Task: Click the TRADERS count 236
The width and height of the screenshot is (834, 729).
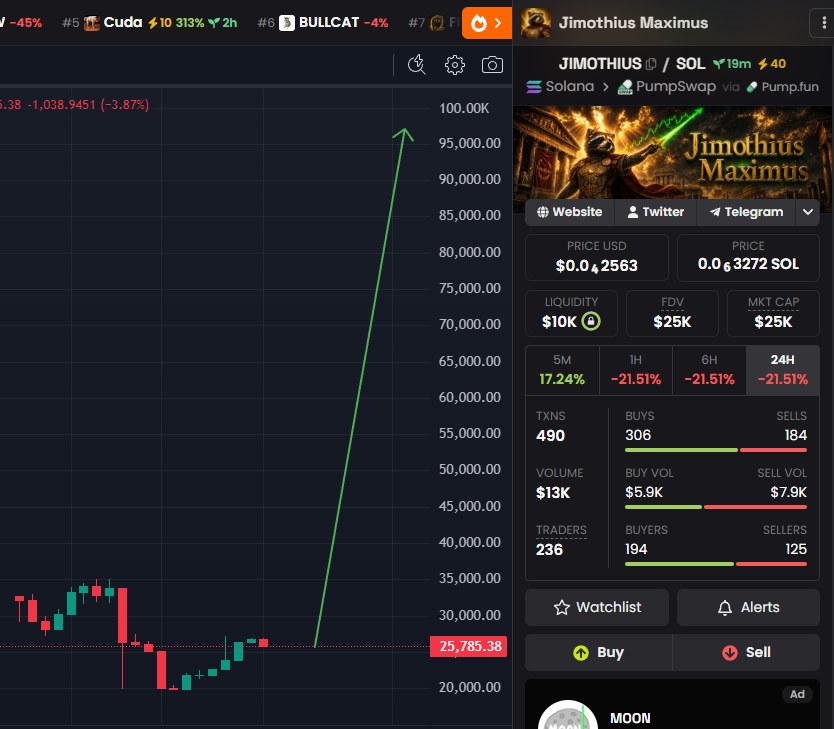Action: click(549, 550)
